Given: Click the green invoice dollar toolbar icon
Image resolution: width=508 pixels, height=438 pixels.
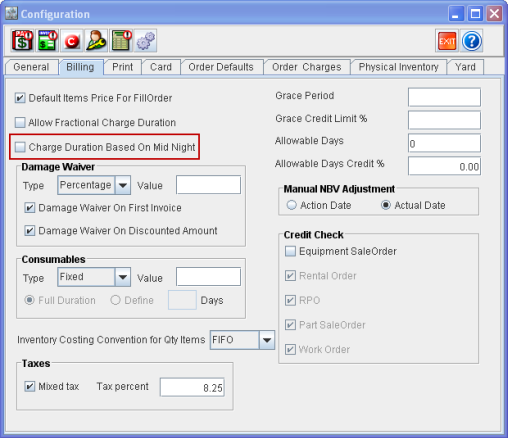Looking at the screenshot, I should (x=47, y=41).
